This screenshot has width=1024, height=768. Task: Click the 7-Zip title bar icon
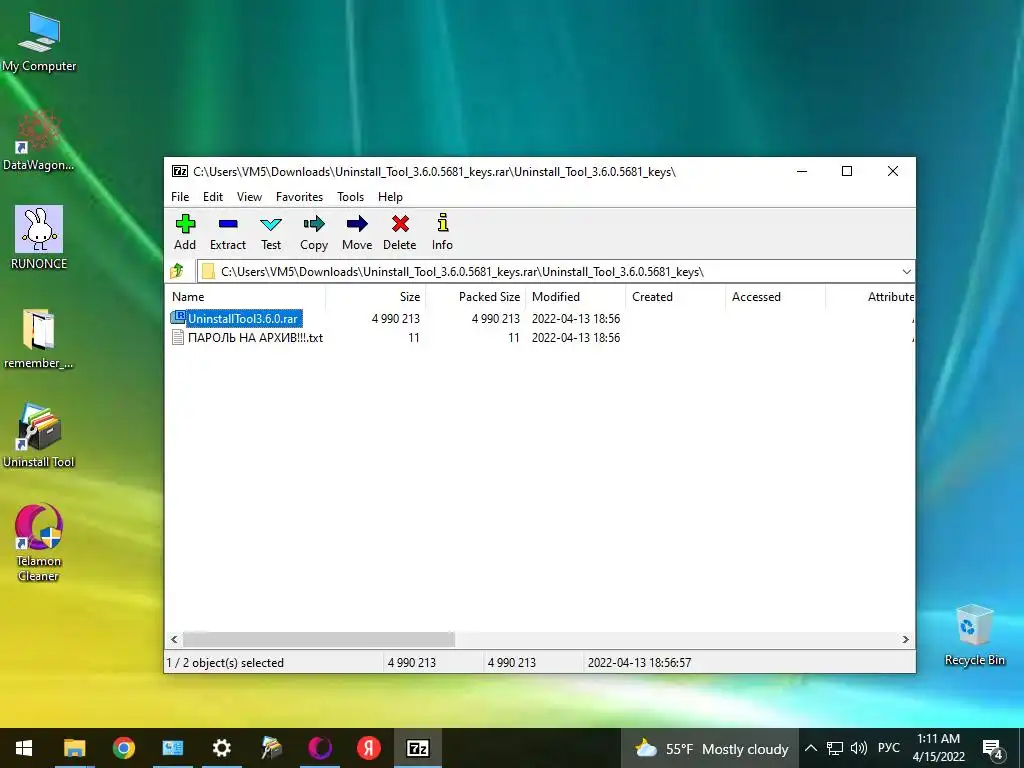click(x=180, y=171)
